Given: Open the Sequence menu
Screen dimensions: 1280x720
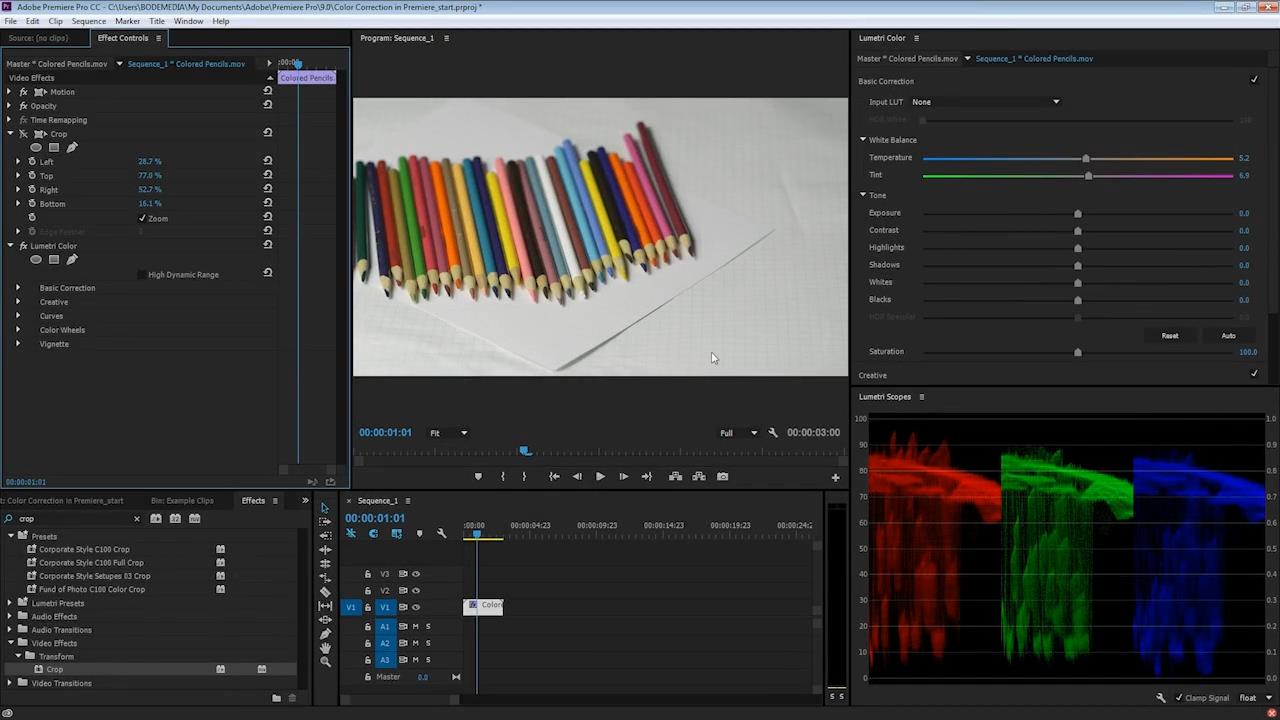Looking at the screenshot, I should (x=89, y=21).
